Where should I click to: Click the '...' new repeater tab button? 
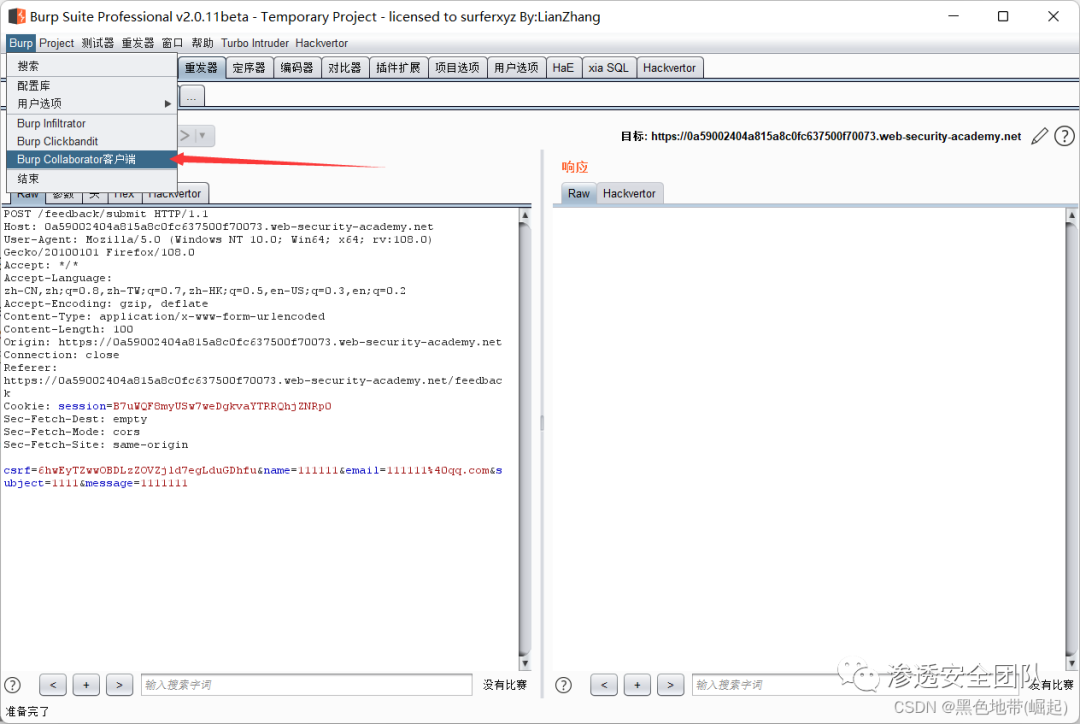pyautogui.click(x=191, y=96)
